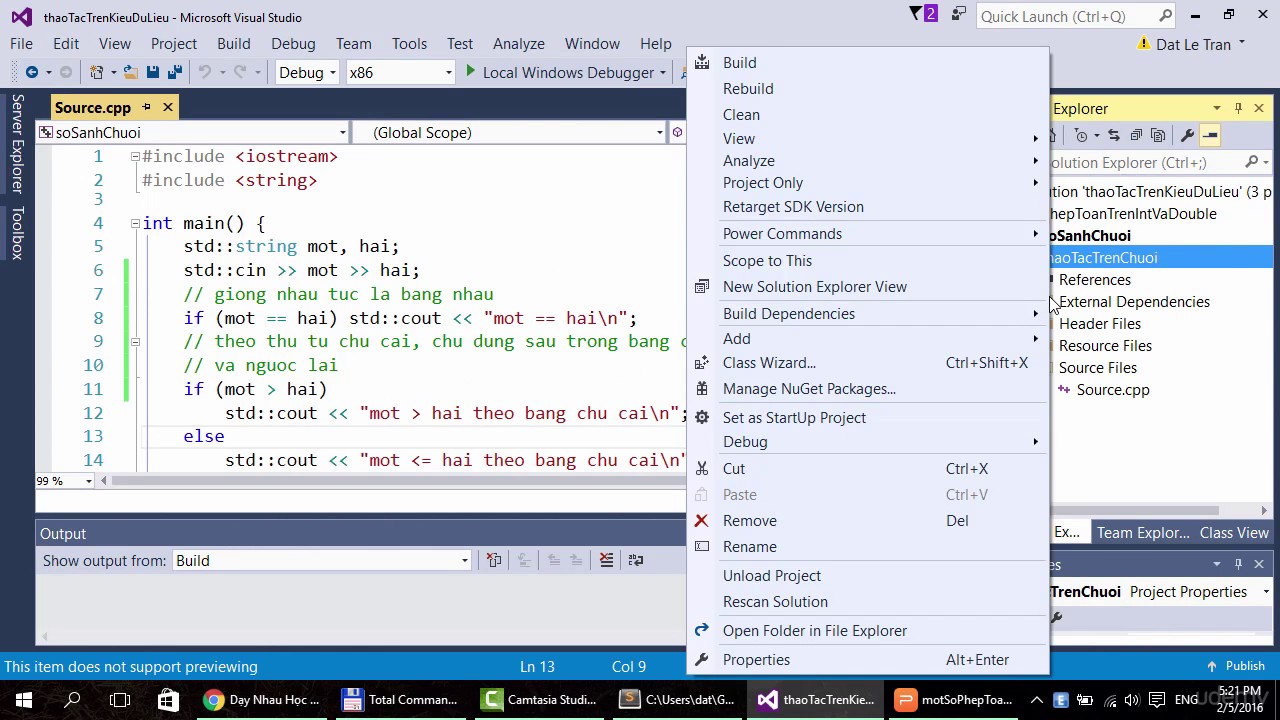
Task: Expand Local Windows Debugger dropdown arrow
Action: click(x=663, y=72)
